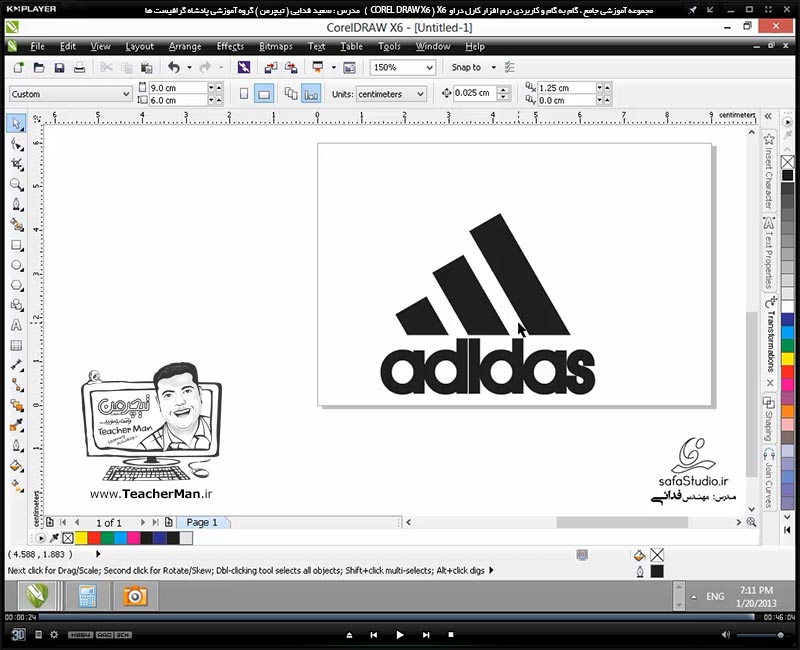Select the no-fill swatch in palette
The height and width of the screenshot is (650, 800).
tap(788, 162)
